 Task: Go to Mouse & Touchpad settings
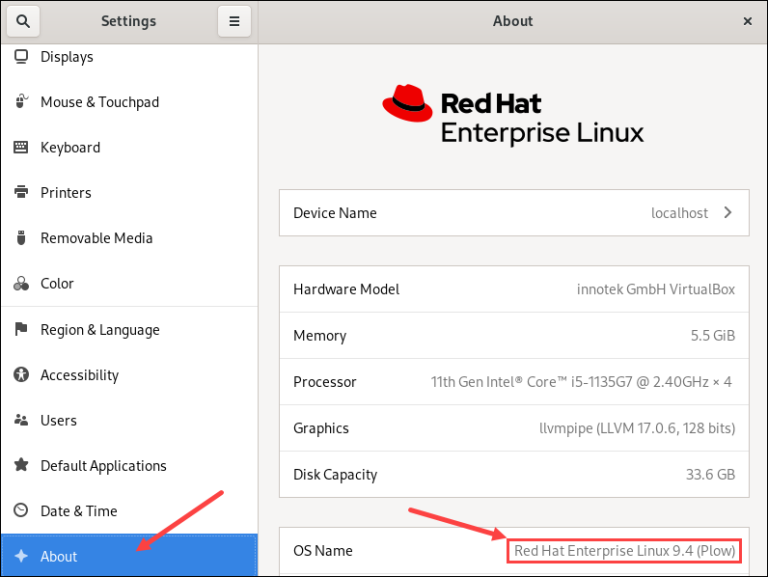click(x=129, y=102)
